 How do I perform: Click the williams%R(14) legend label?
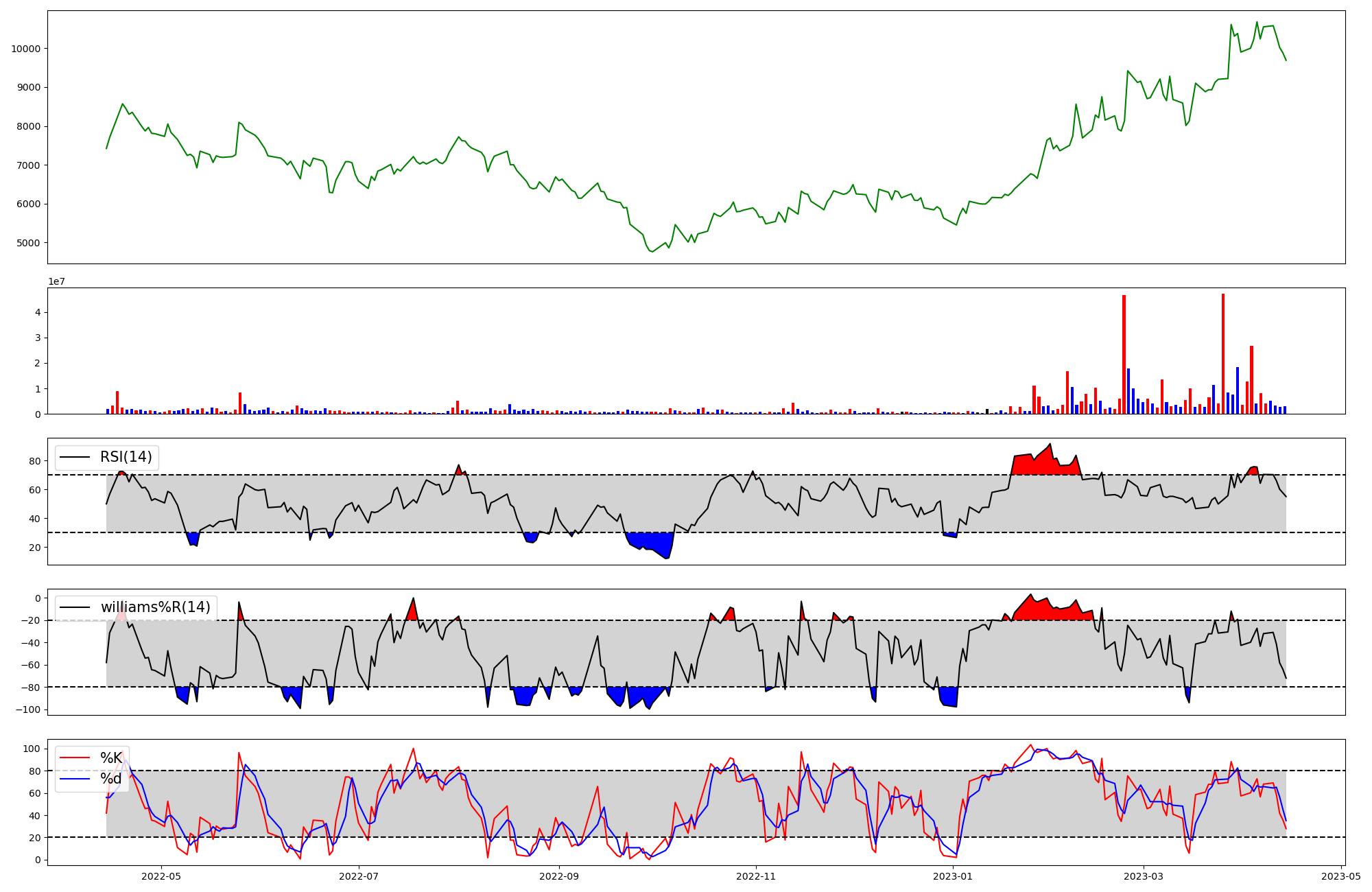tap(155, 607)
